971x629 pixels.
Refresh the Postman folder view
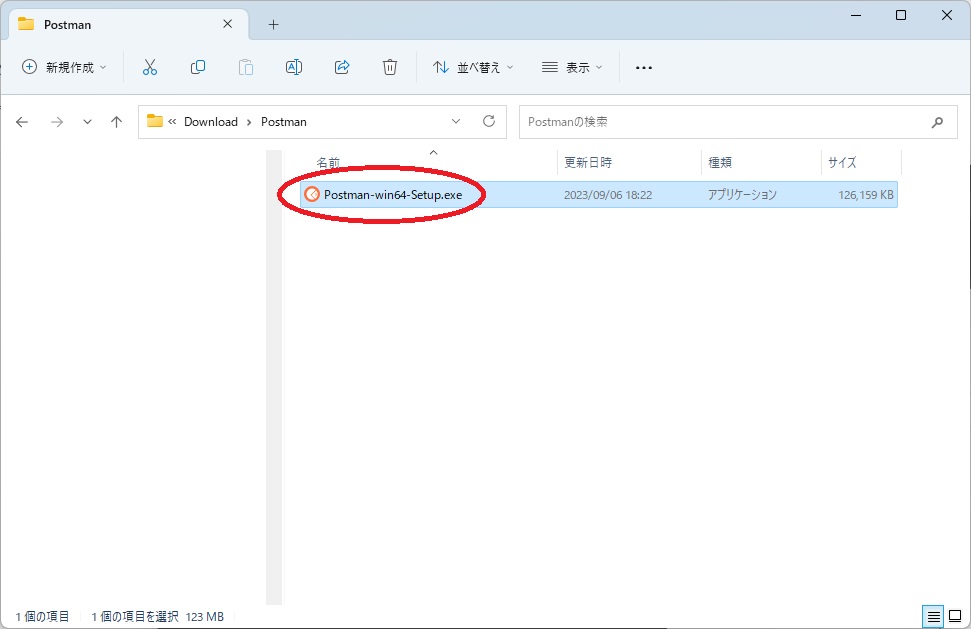point(489,121)
